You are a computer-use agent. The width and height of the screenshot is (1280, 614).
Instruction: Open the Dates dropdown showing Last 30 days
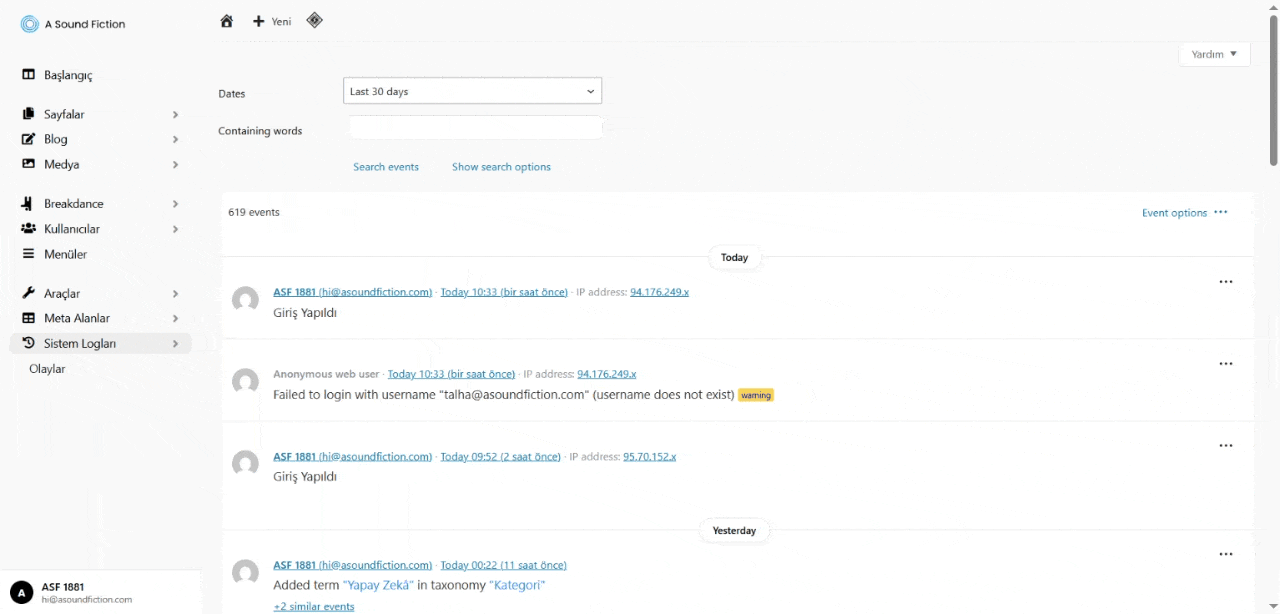pyautogui.click(x=472, y=91)
